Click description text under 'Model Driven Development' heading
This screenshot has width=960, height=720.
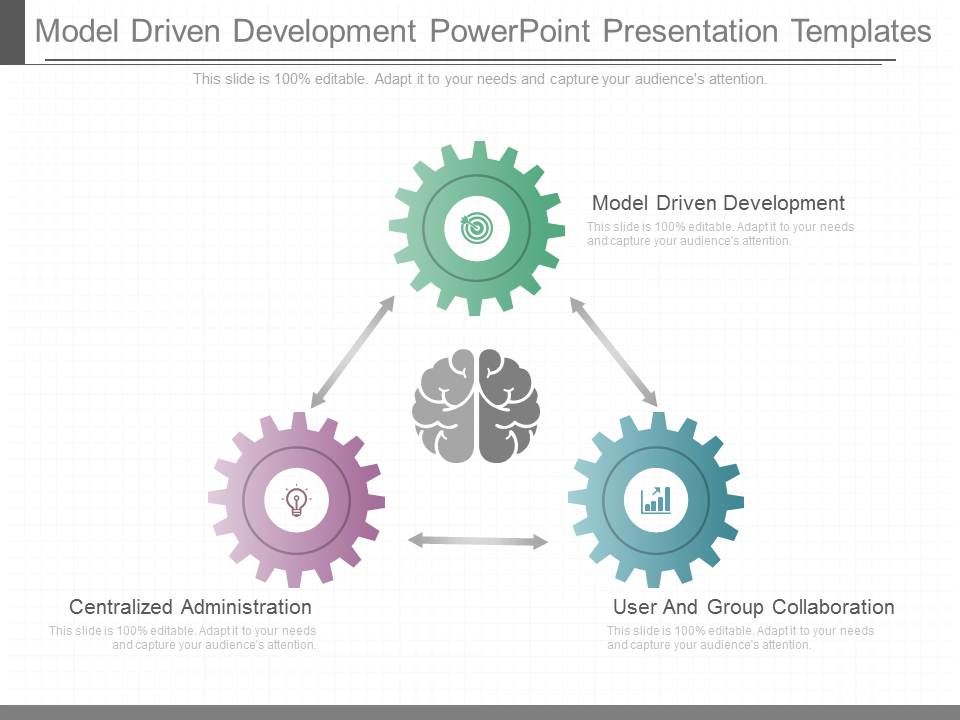click(x=721, y=234)
